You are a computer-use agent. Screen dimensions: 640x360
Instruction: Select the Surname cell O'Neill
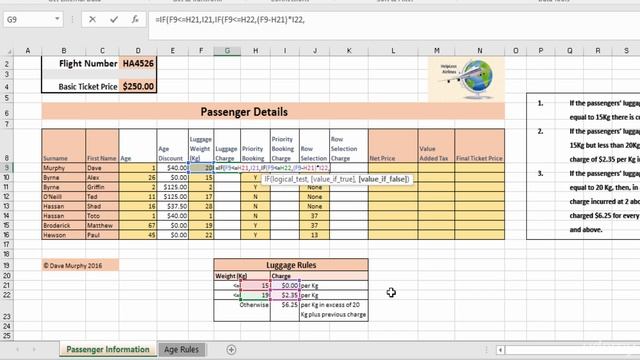point(64,197)
